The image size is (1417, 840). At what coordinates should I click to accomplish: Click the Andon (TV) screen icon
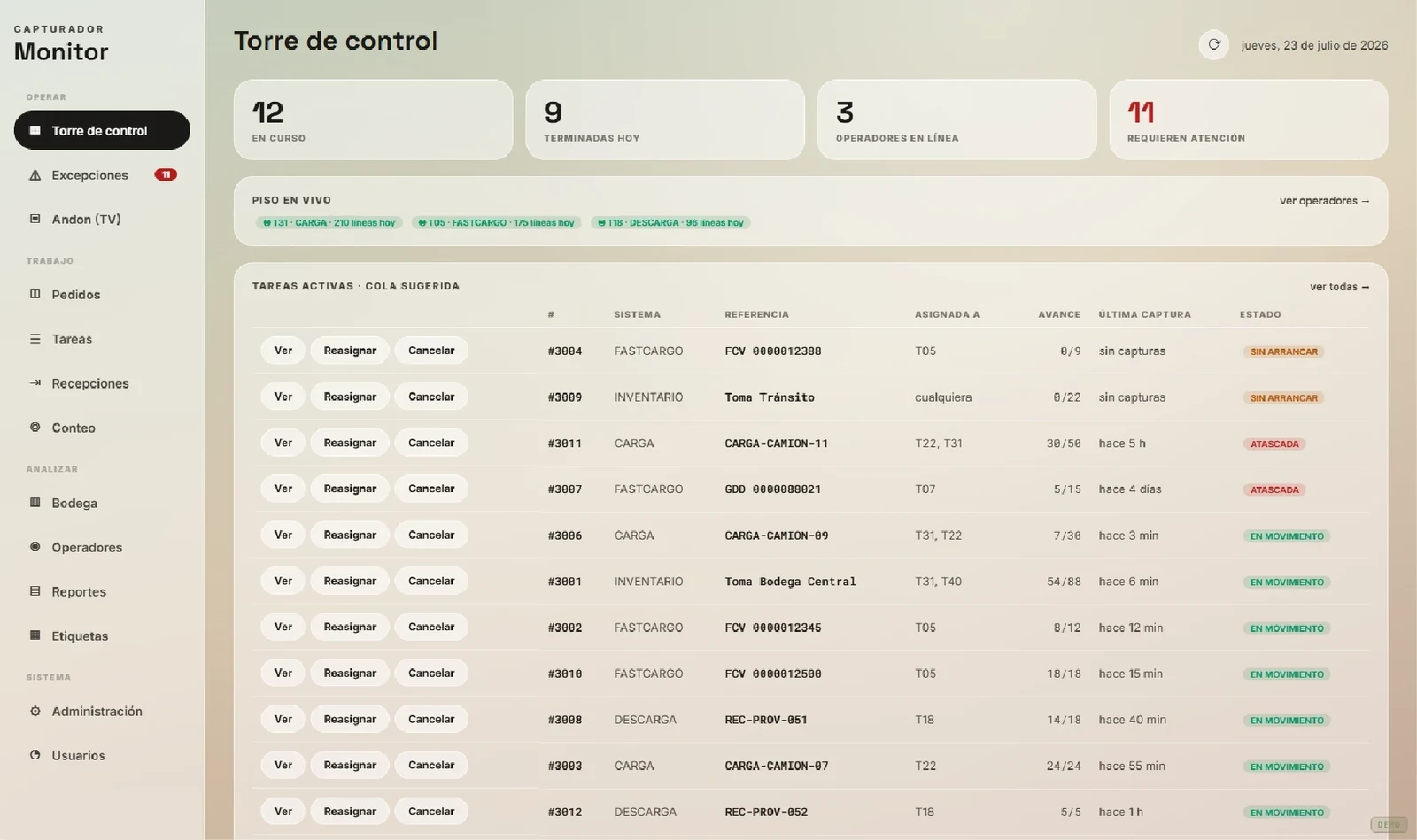[x=35, y=219]
